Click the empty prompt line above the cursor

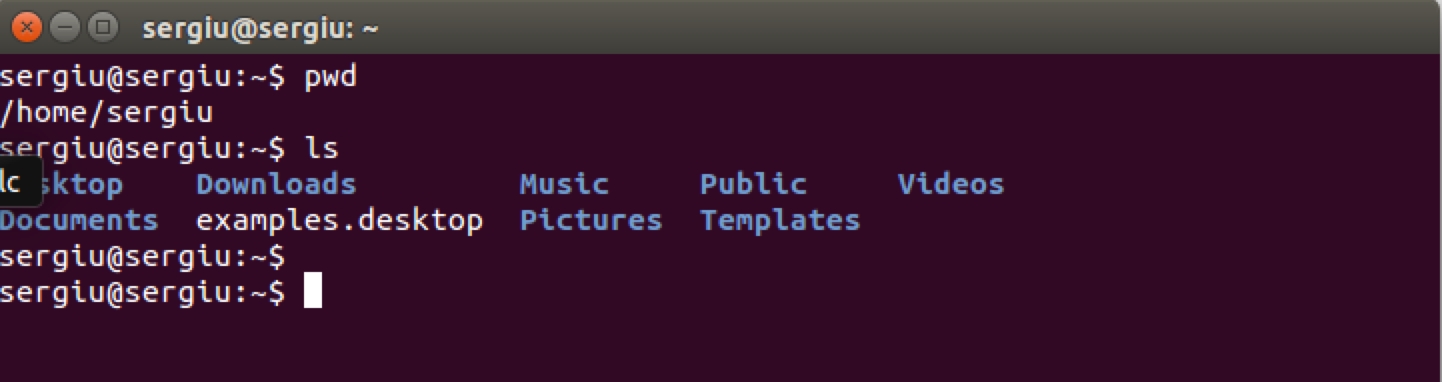[143, 257]
